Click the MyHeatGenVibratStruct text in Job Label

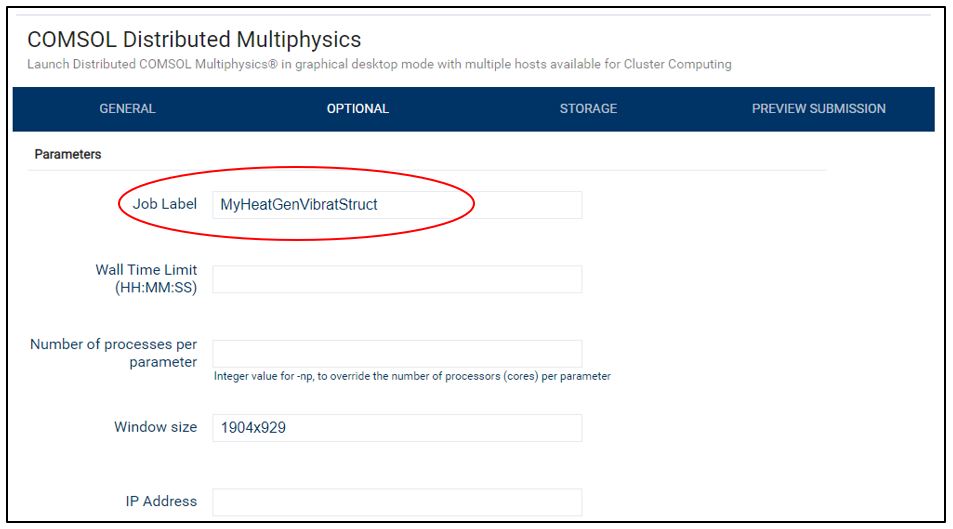tap(298, 205)
